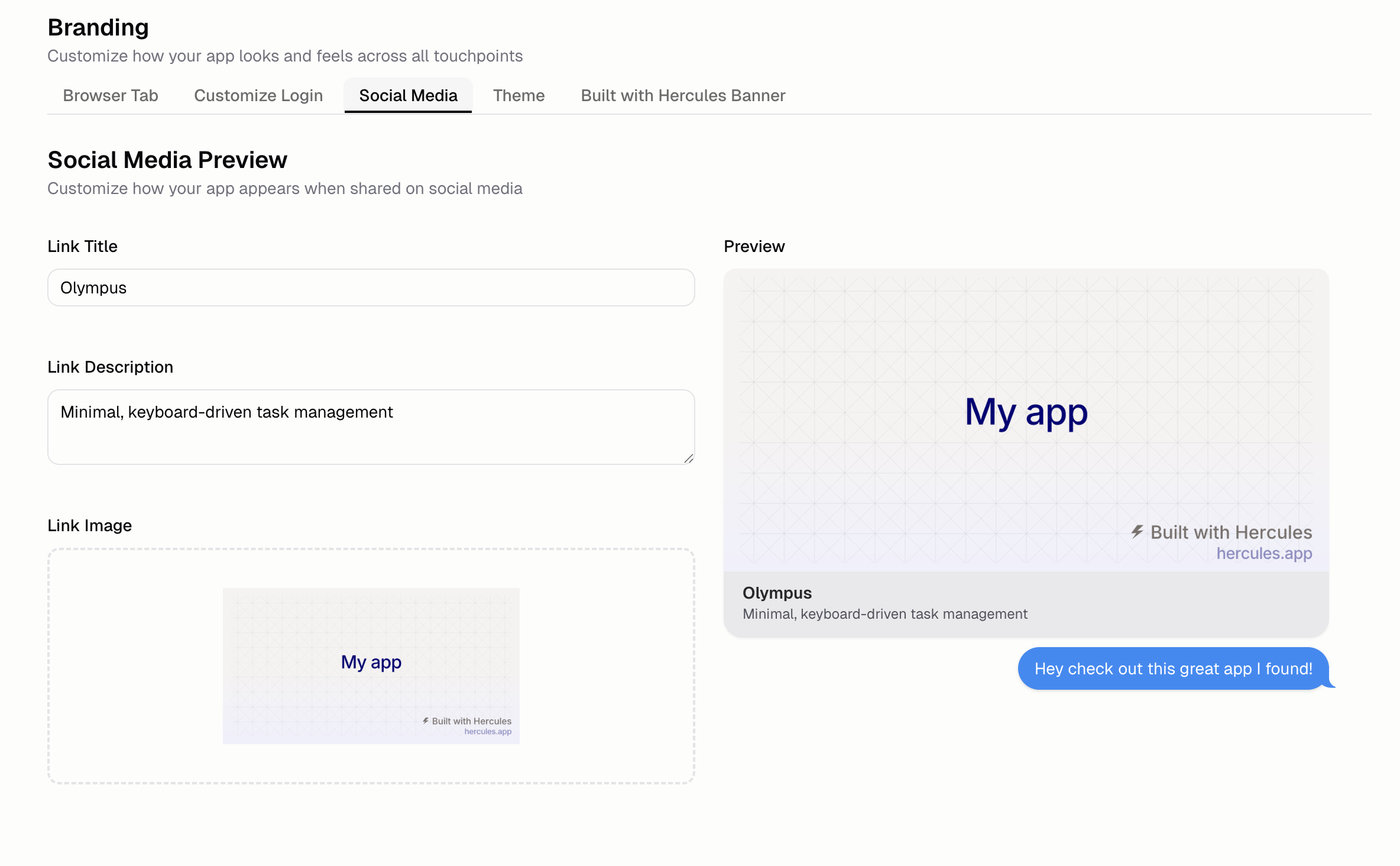
Task: Select the Social Media tab
Action: click(x=408, y=95)
